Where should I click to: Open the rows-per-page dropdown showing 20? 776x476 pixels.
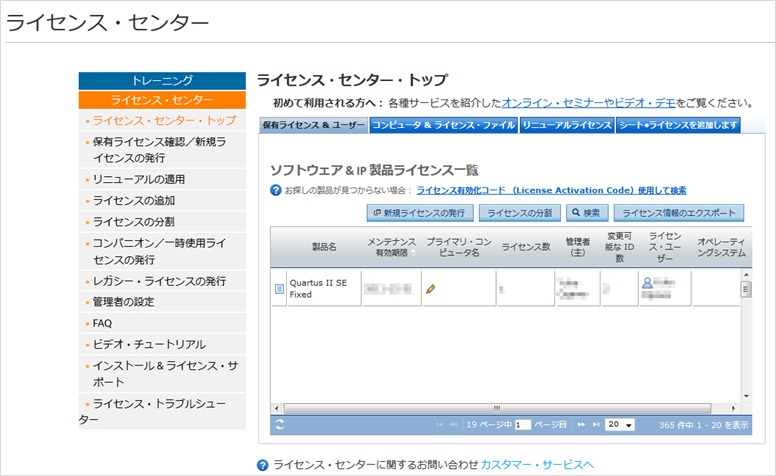click(x=620, y=425)
